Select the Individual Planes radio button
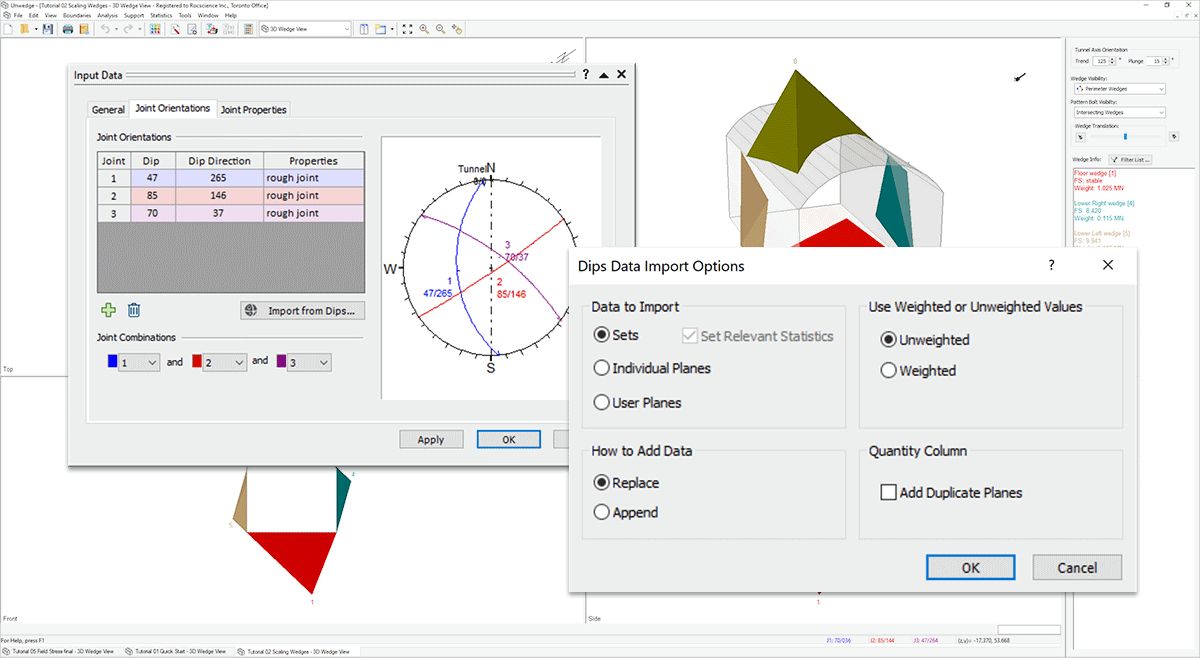The image size is (1200, 658). 602,368
